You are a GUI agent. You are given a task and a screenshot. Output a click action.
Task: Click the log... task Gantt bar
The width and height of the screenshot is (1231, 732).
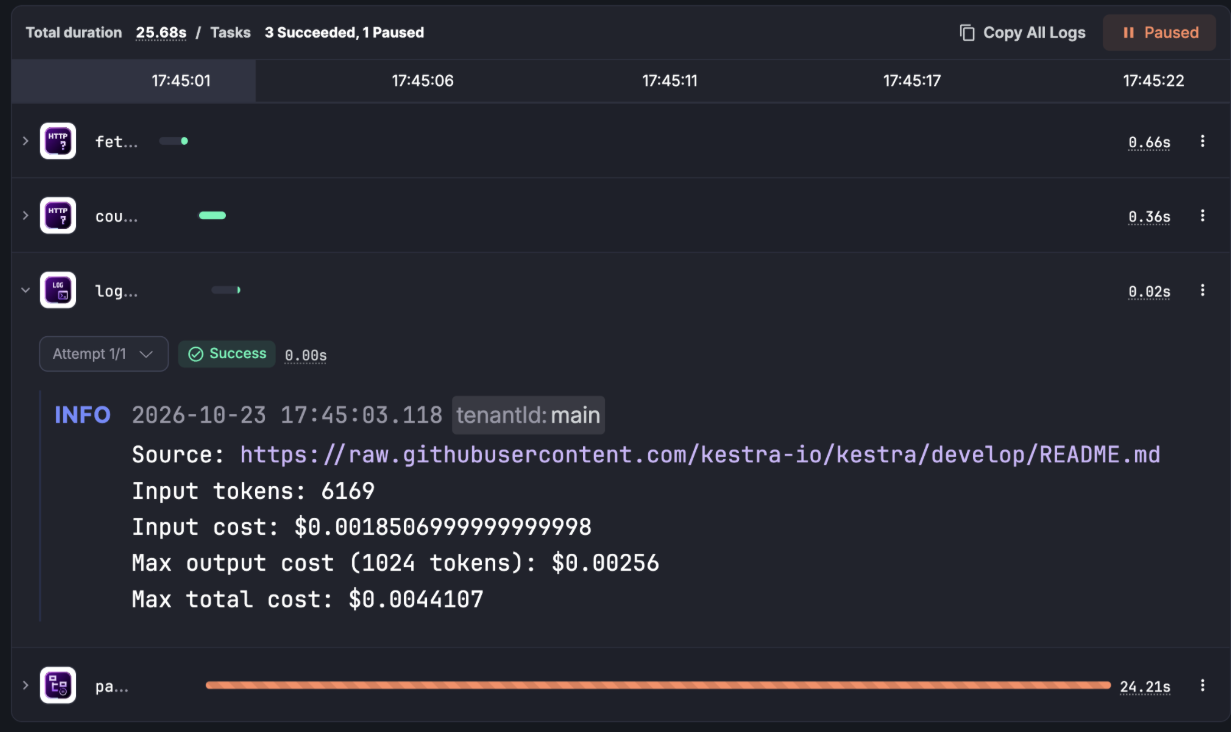pyautogui.click(x=226, y=290)
